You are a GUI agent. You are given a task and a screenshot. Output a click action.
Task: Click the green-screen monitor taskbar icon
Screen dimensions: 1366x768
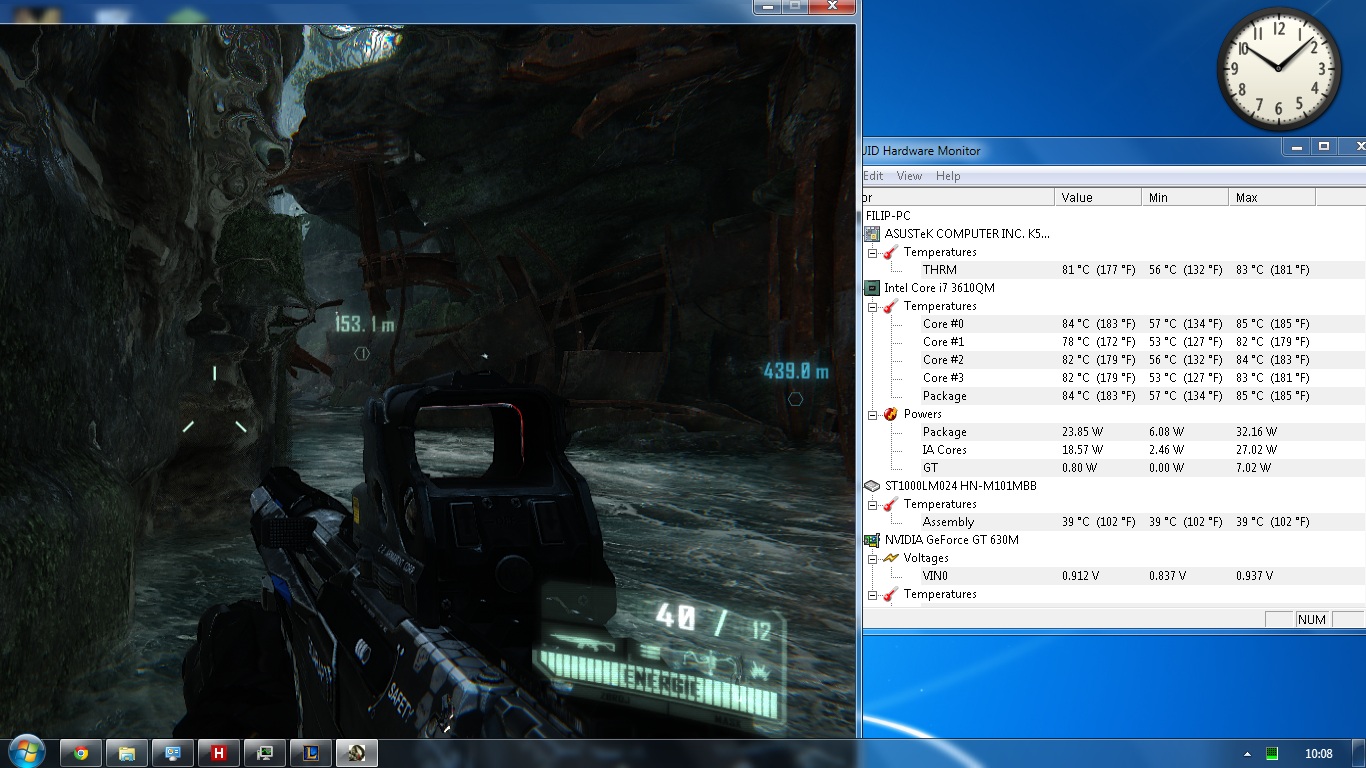[x=265, y=753]
